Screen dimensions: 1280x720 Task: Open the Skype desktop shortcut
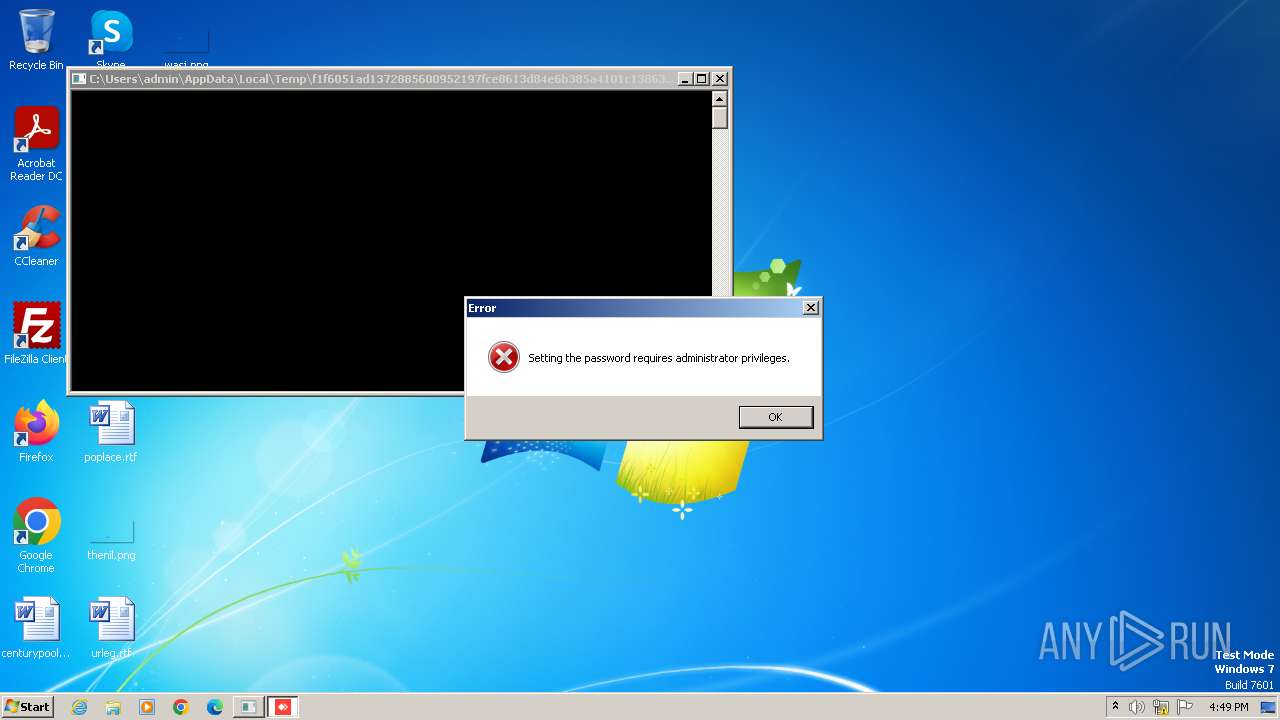click(111, 40)
